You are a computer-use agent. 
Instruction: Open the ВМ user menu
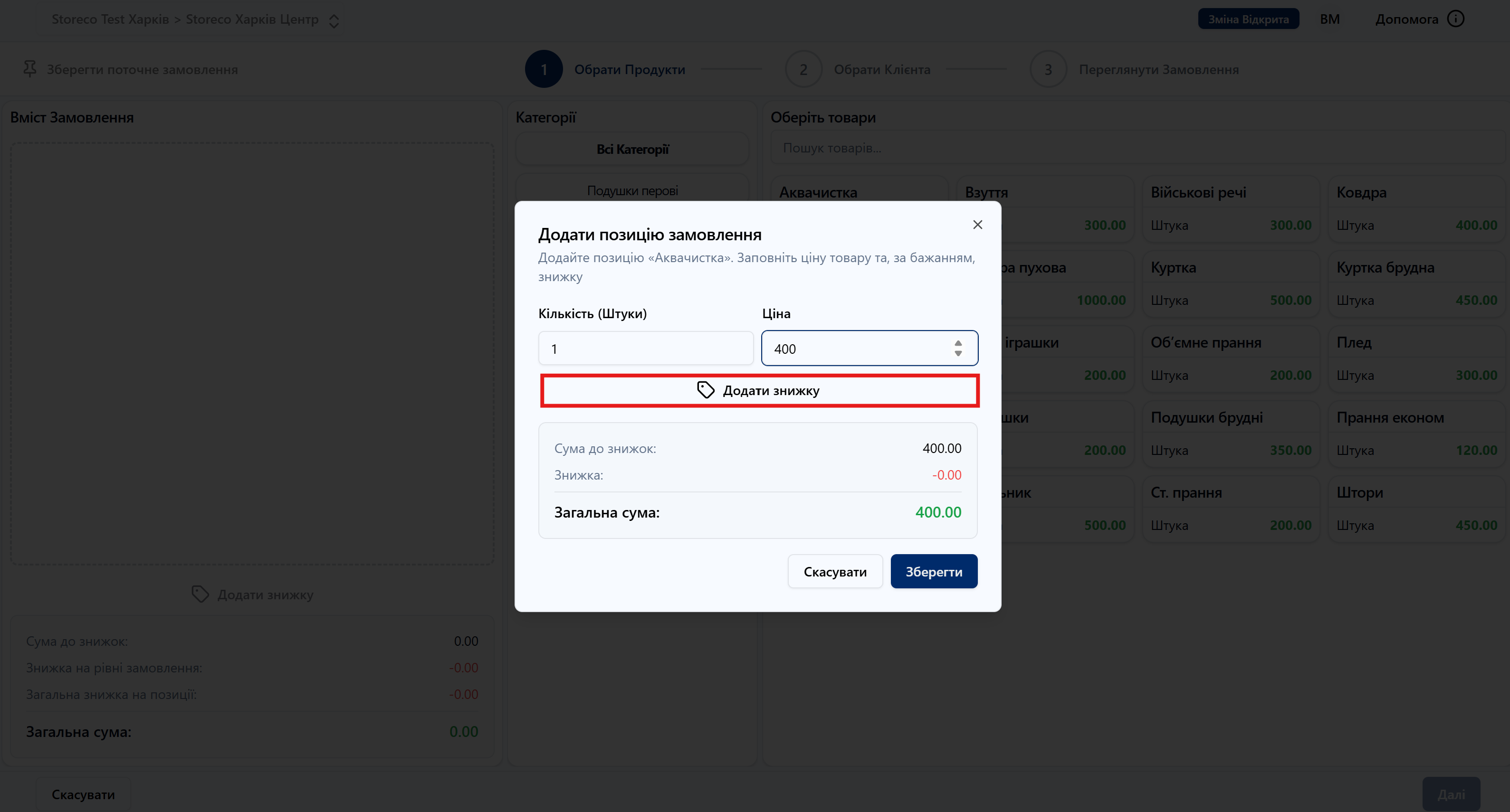(1329, 19)
